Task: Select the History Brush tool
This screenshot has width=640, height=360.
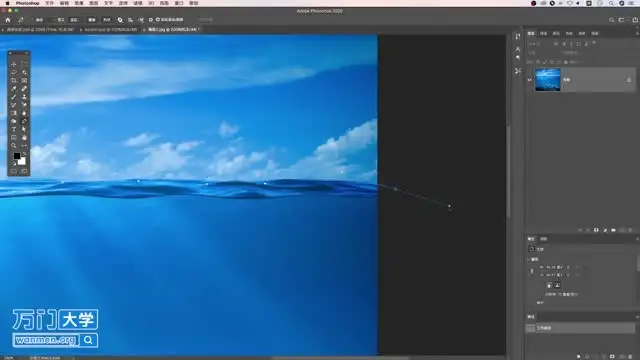Action: pyautogui.click(x=13, y=105)
